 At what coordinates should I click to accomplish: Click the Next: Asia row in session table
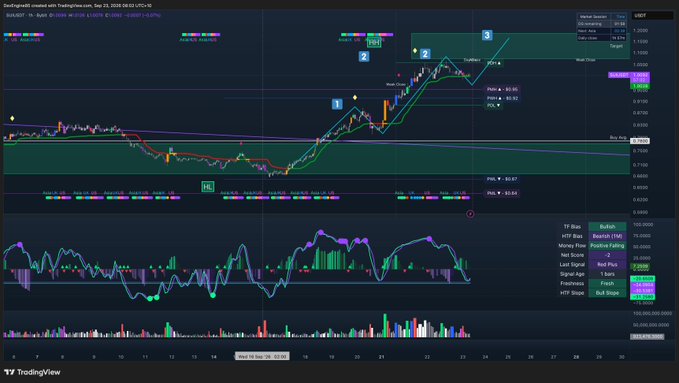pyautogui.click(x=601, y=31)
